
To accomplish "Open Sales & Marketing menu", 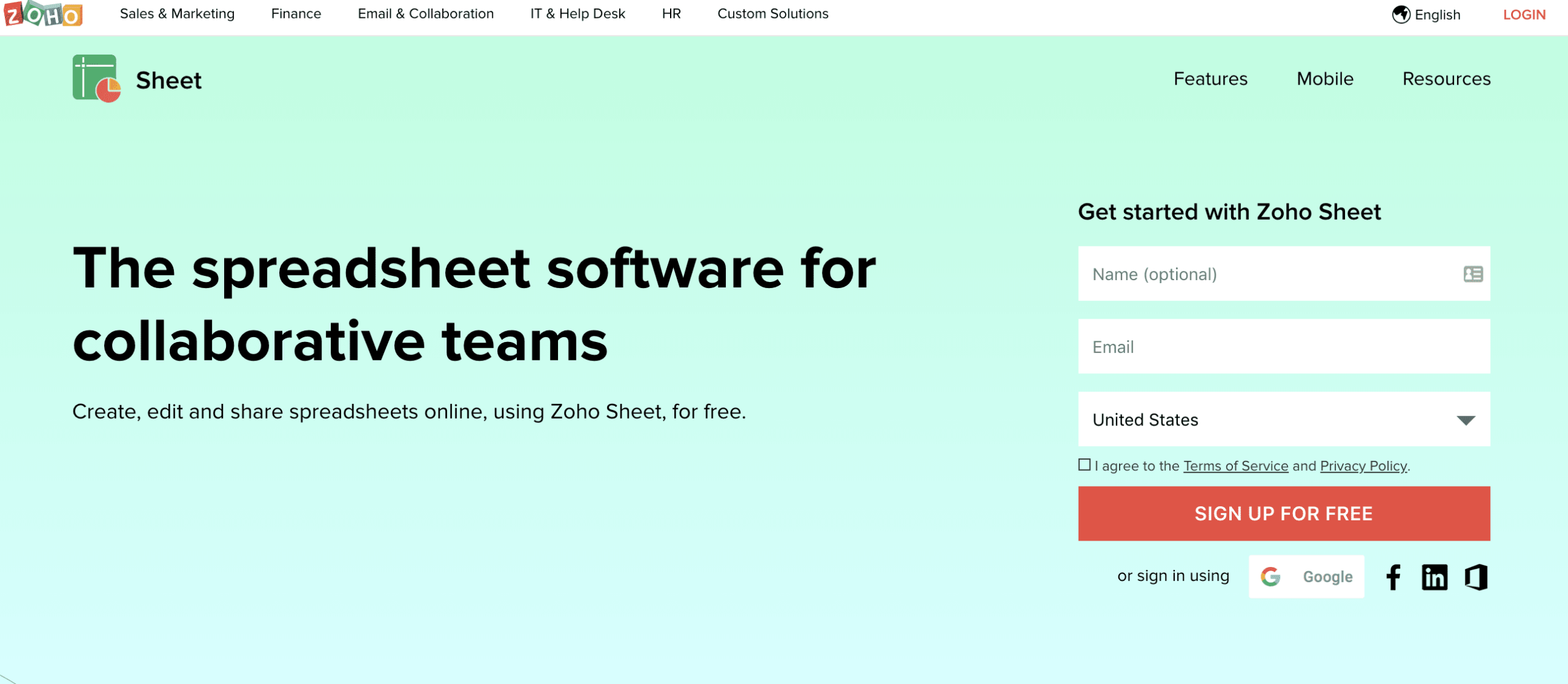I will pos(177,13).
